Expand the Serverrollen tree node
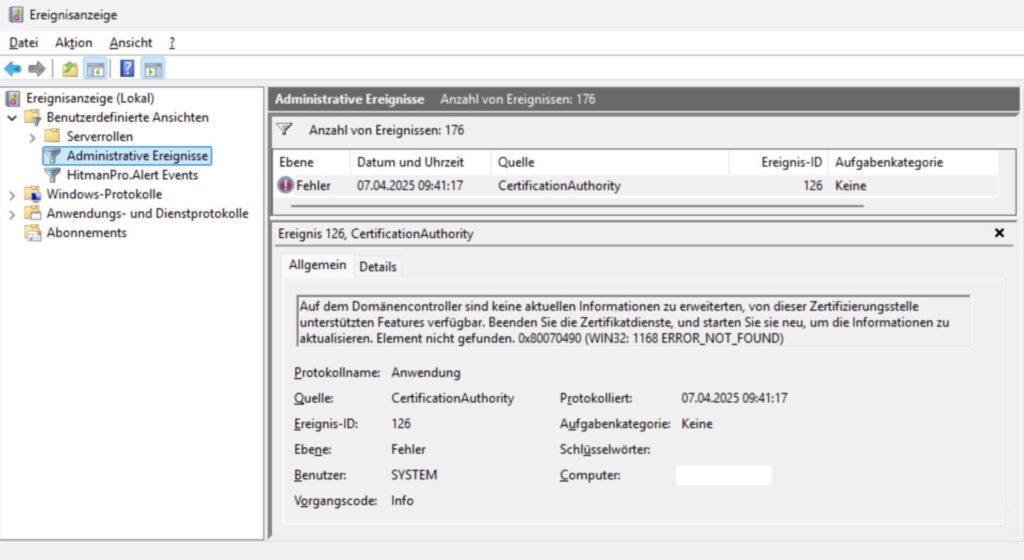Image resolution: width=1024 pixels, height=560 pixels. pos(32,137)
